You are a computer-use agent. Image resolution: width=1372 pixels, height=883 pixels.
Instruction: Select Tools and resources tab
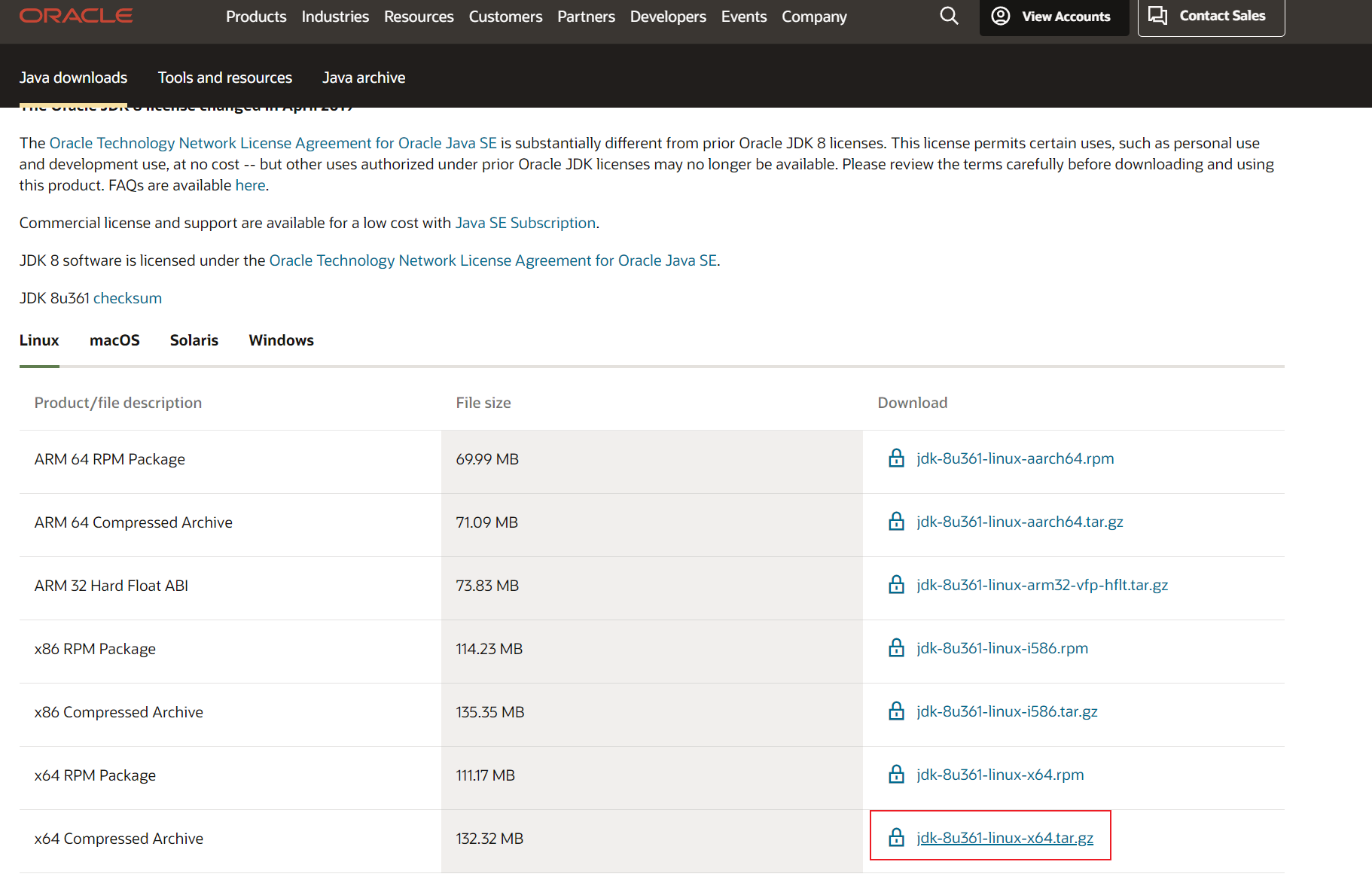(x=225, y=78)
